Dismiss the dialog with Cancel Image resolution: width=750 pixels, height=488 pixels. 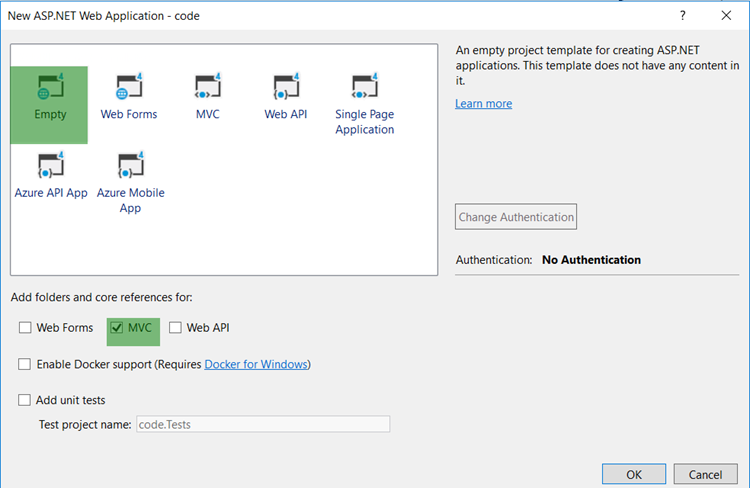[706, 474]
